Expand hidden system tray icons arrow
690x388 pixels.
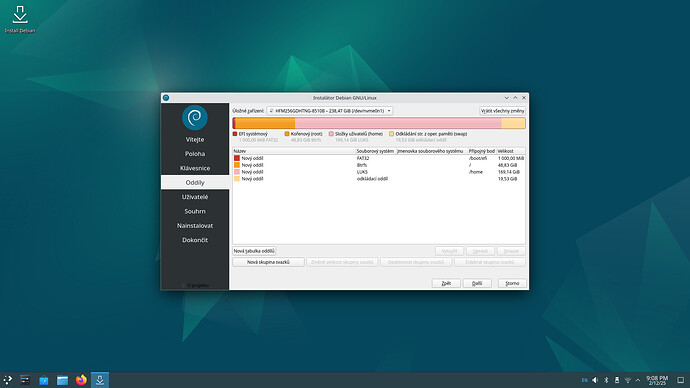638,380
